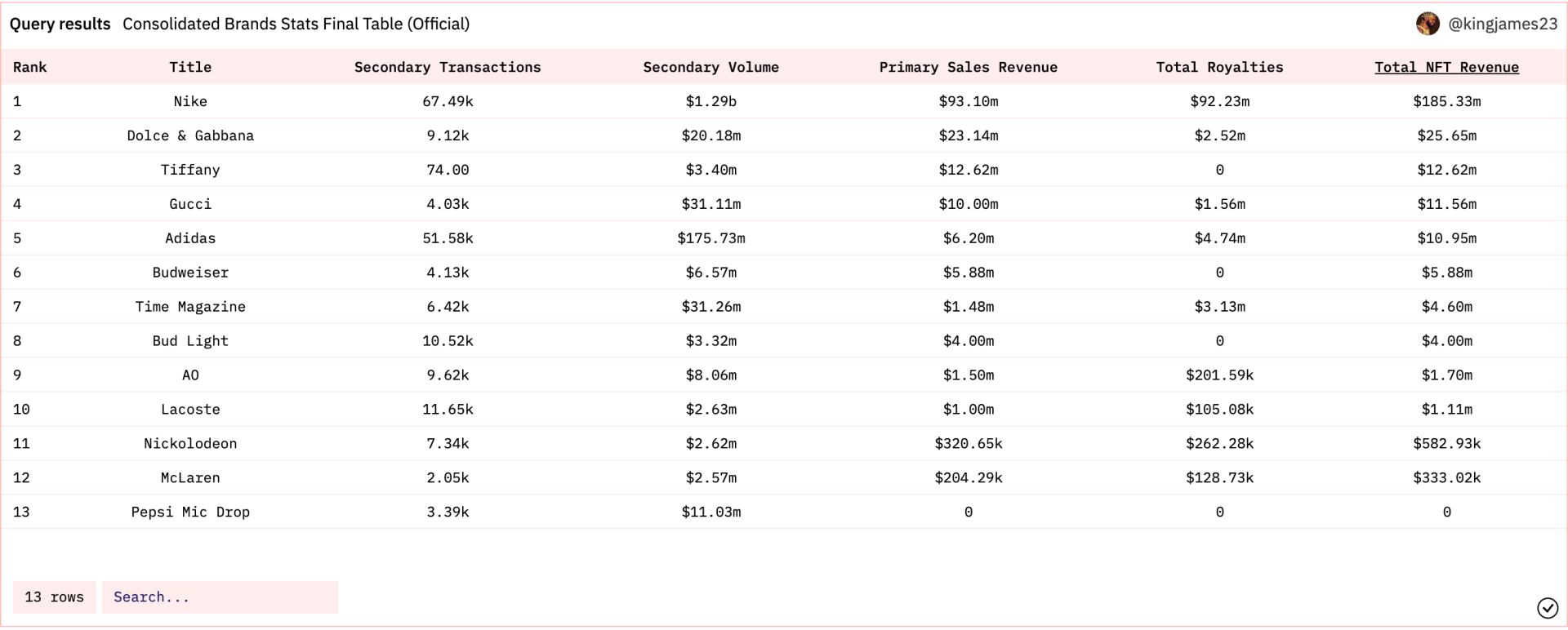Click Consolidated Brands Stats Final Table heading
Screen dimensions: 1568x630
pos(296,24)
